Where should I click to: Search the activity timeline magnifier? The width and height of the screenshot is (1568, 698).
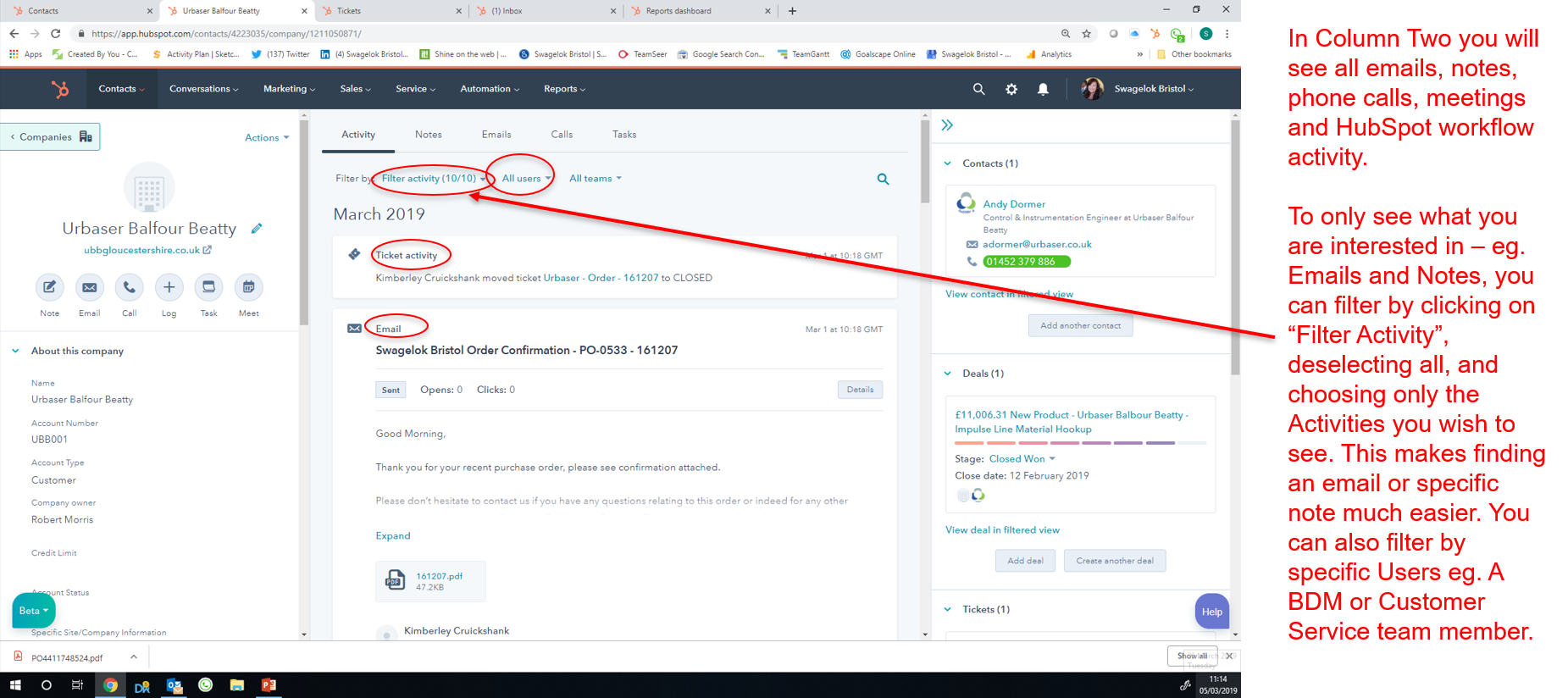[x=883, y=179]
